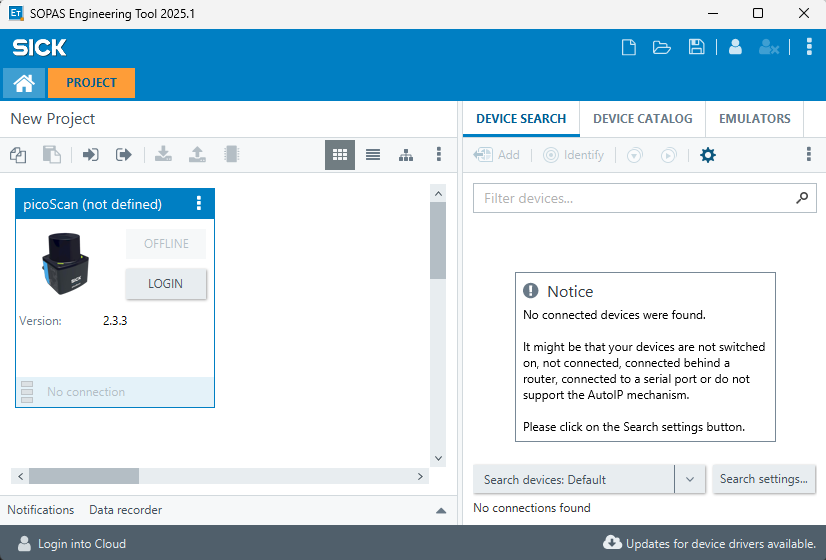Click the filter magnifier icon
This screenshot has height=560, width=826.
pyautogui.click(x=802, y=198)
